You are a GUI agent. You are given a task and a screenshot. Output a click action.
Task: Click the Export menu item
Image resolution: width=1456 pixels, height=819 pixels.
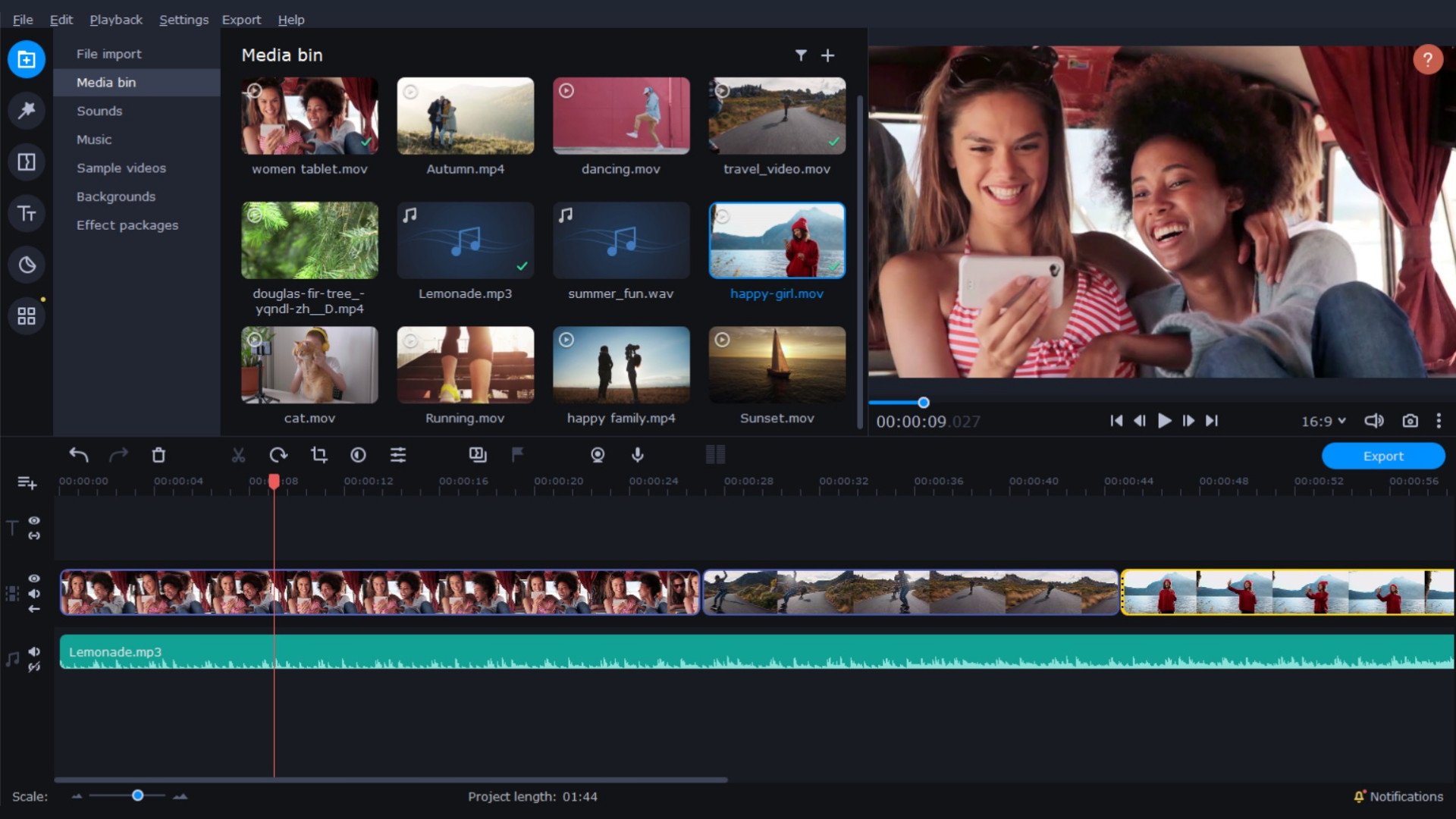[241, 19]
